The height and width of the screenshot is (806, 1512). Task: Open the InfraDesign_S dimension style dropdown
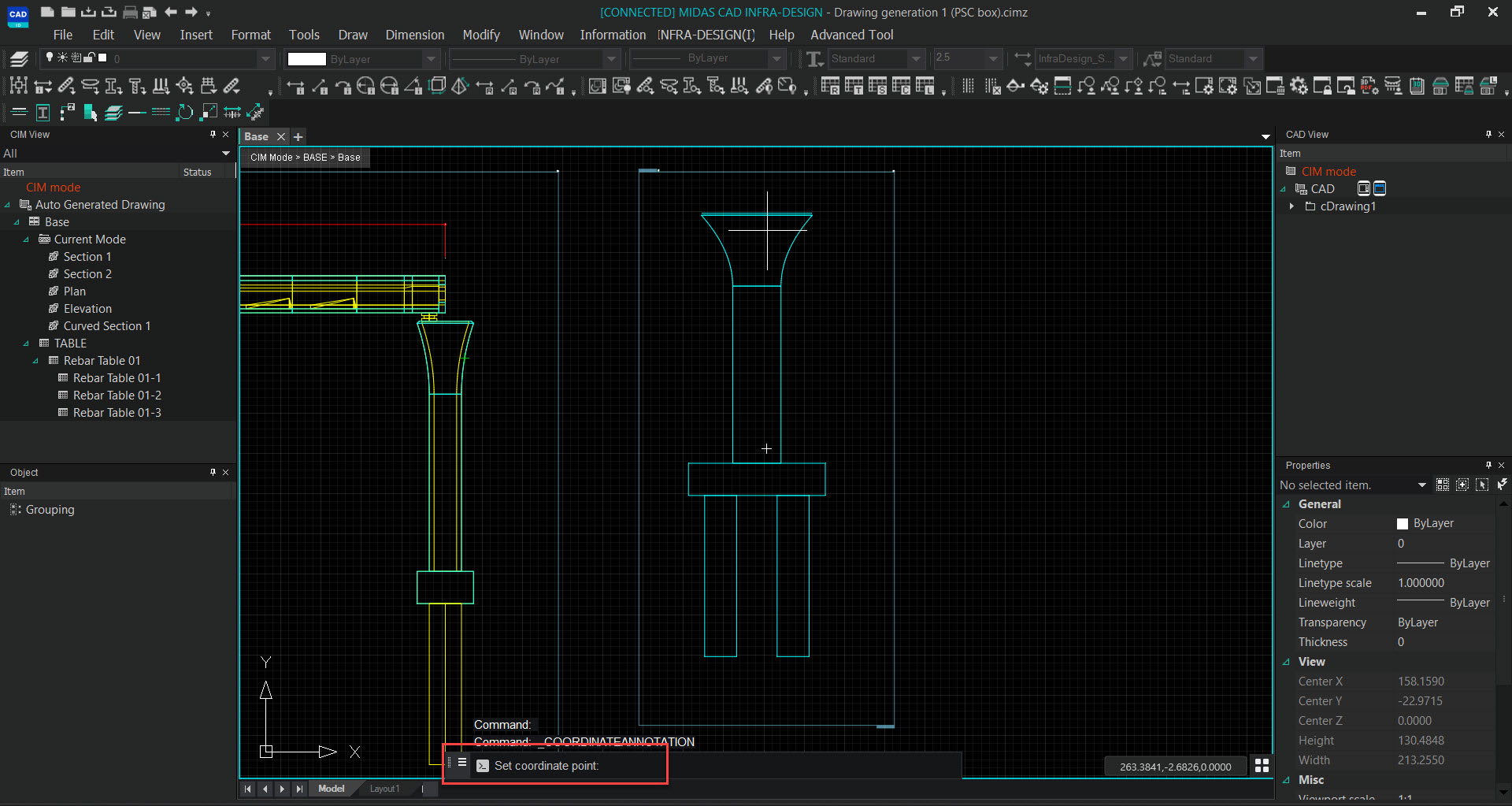coord(1123,58)
